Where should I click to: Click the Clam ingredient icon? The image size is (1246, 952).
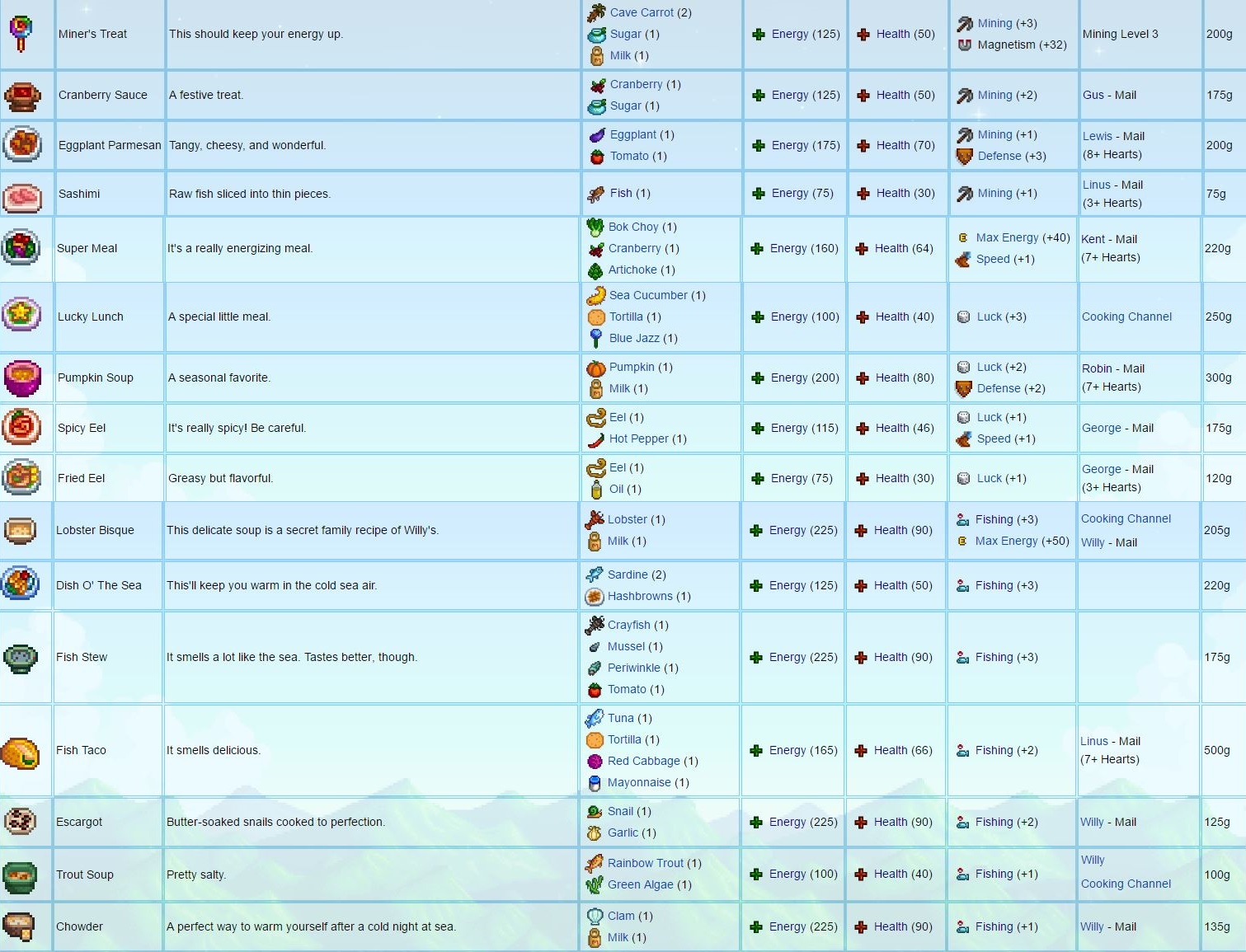coord(595,916)
